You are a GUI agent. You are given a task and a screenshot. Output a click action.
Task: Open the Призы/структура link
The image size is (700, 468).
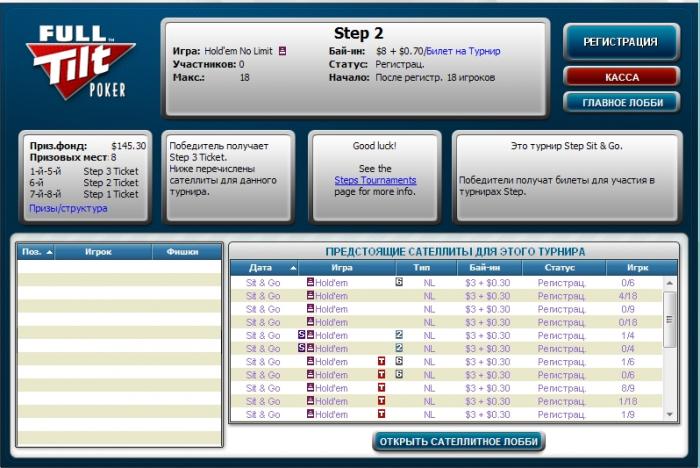click(x=68, y=208)
